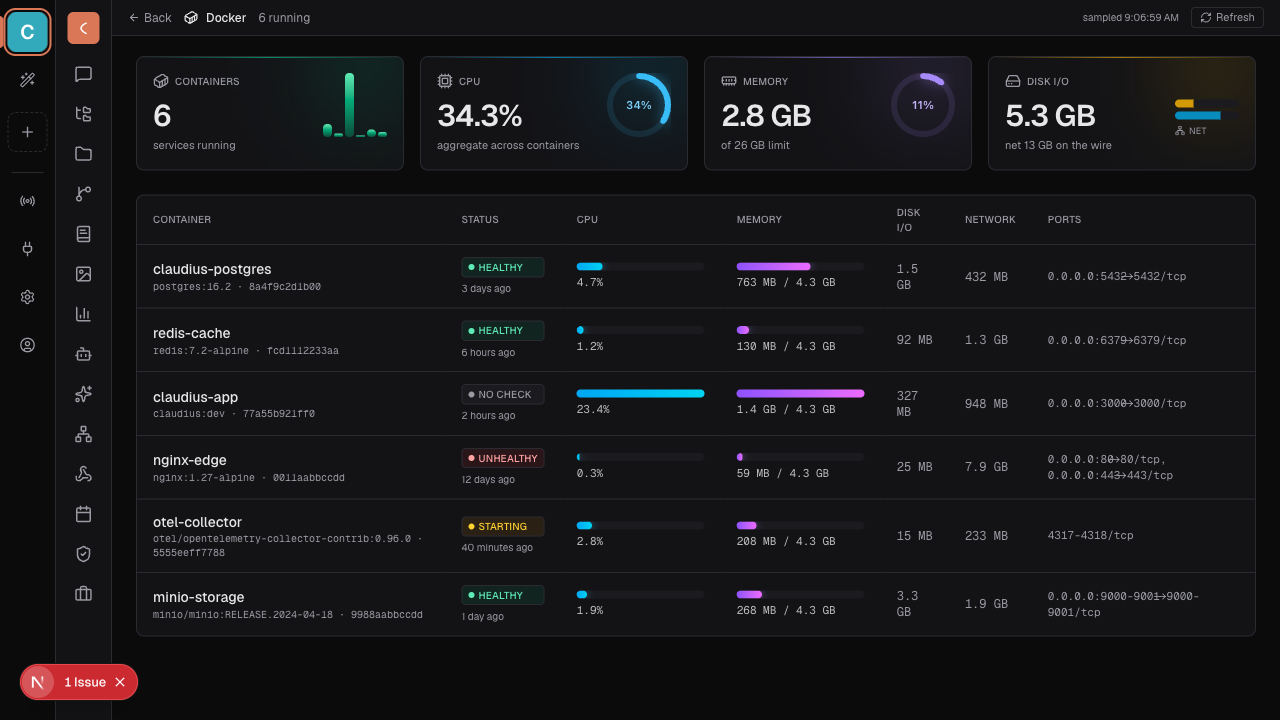The image size is (1280, 720).
Task: Select the redis-cache container name
Action: coord(192,333)
